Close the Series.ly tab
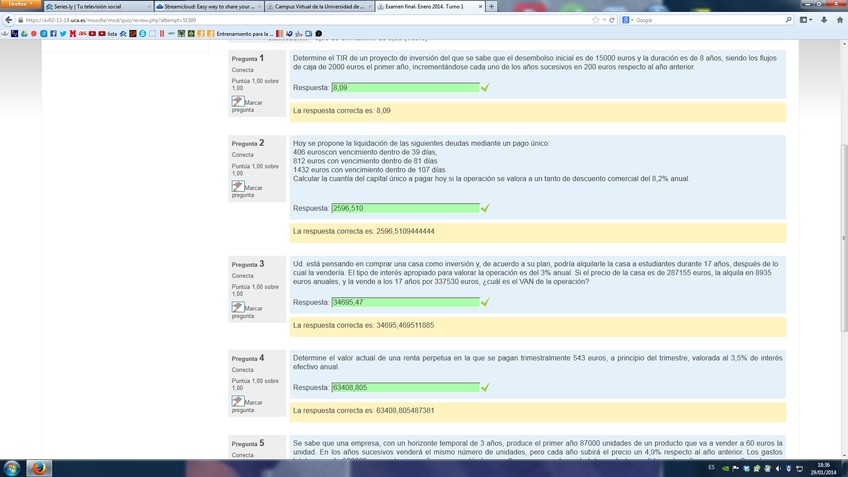The width and height of the screenshot is (848, 477). click(149, 6)
